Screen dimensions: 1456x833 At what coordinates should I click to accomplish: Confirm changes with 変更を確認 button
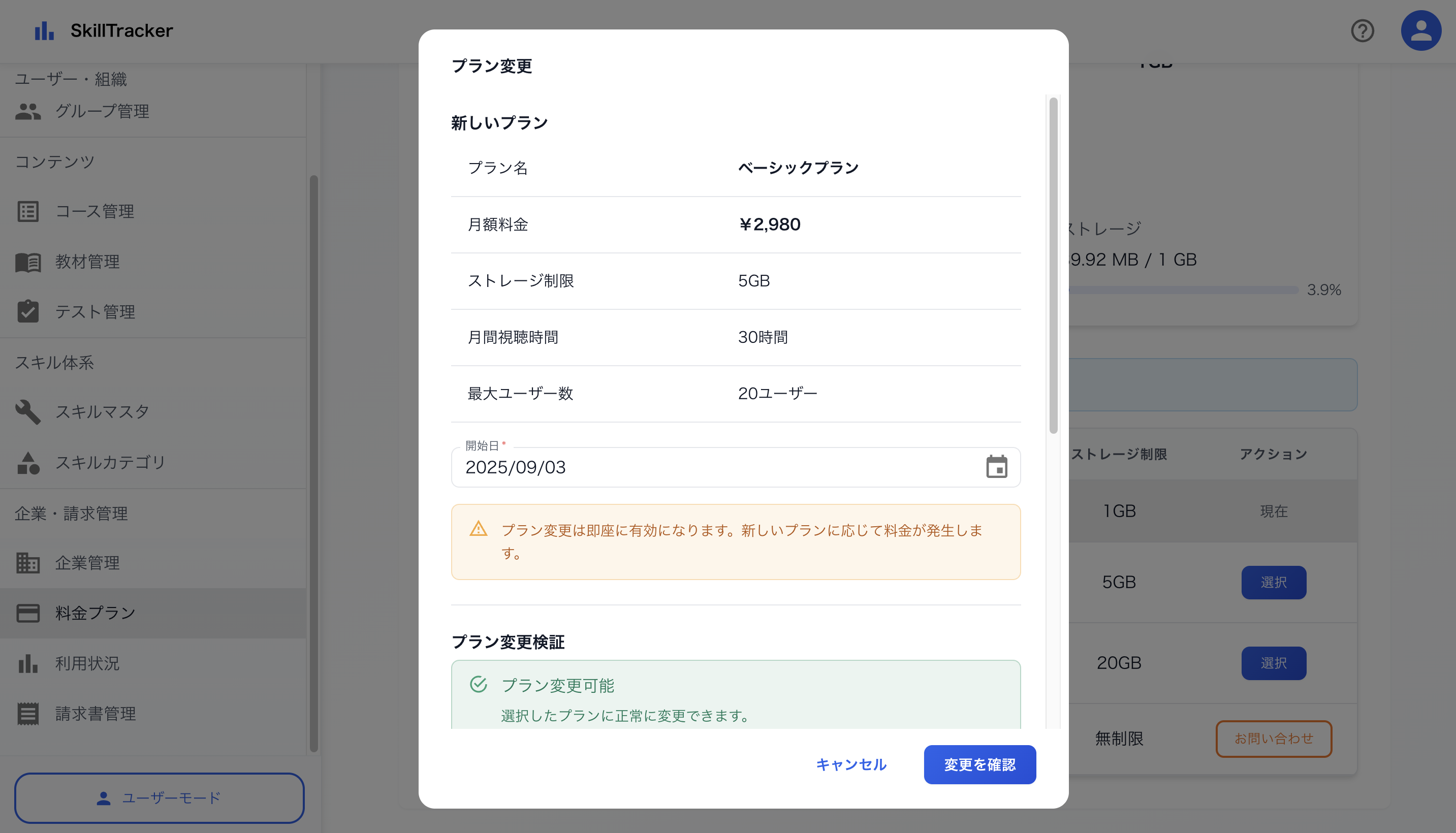pos(979,764)
